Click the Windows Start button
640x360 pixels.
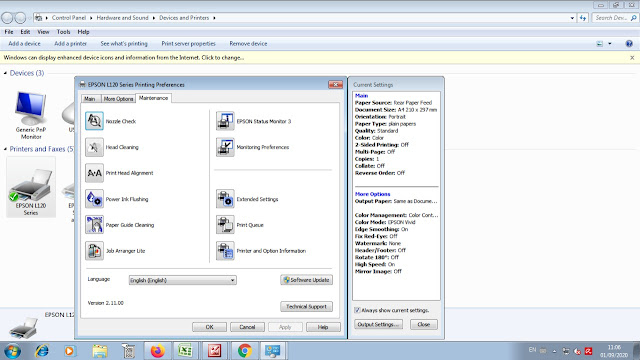tap(13, 351)
